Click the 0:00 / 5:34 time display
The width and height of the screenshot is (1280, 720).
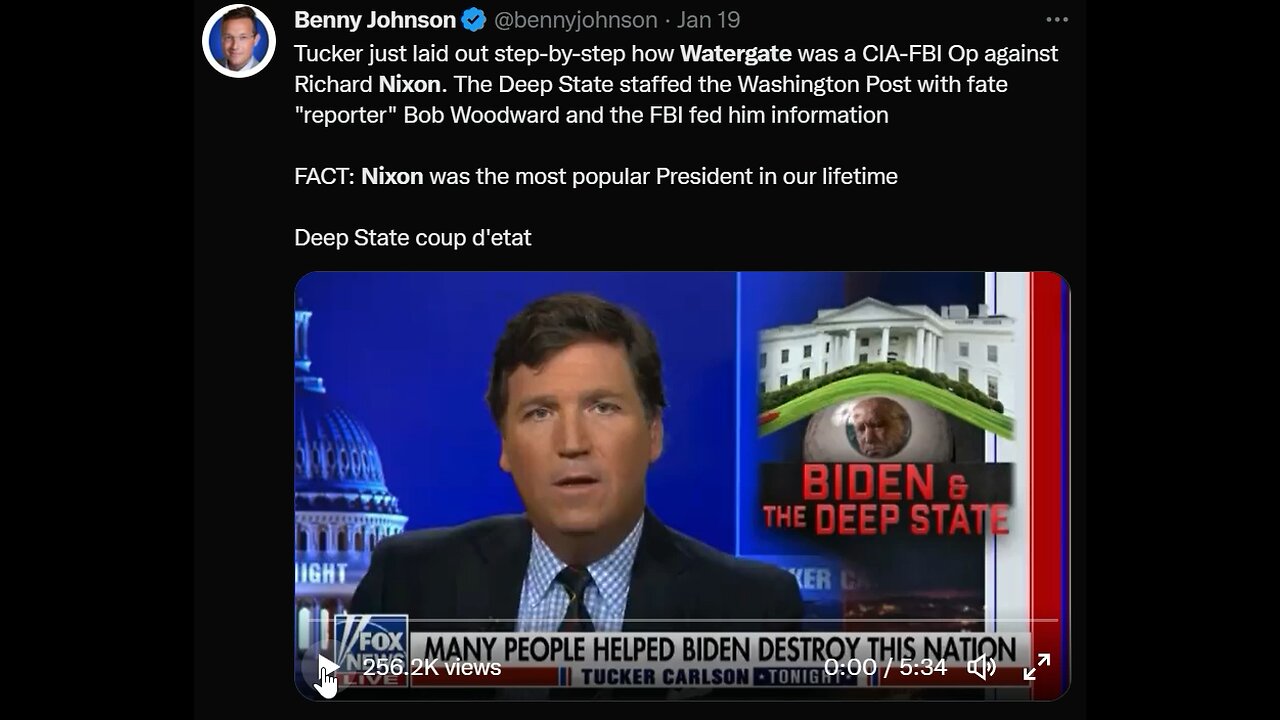tap(885, 667)
